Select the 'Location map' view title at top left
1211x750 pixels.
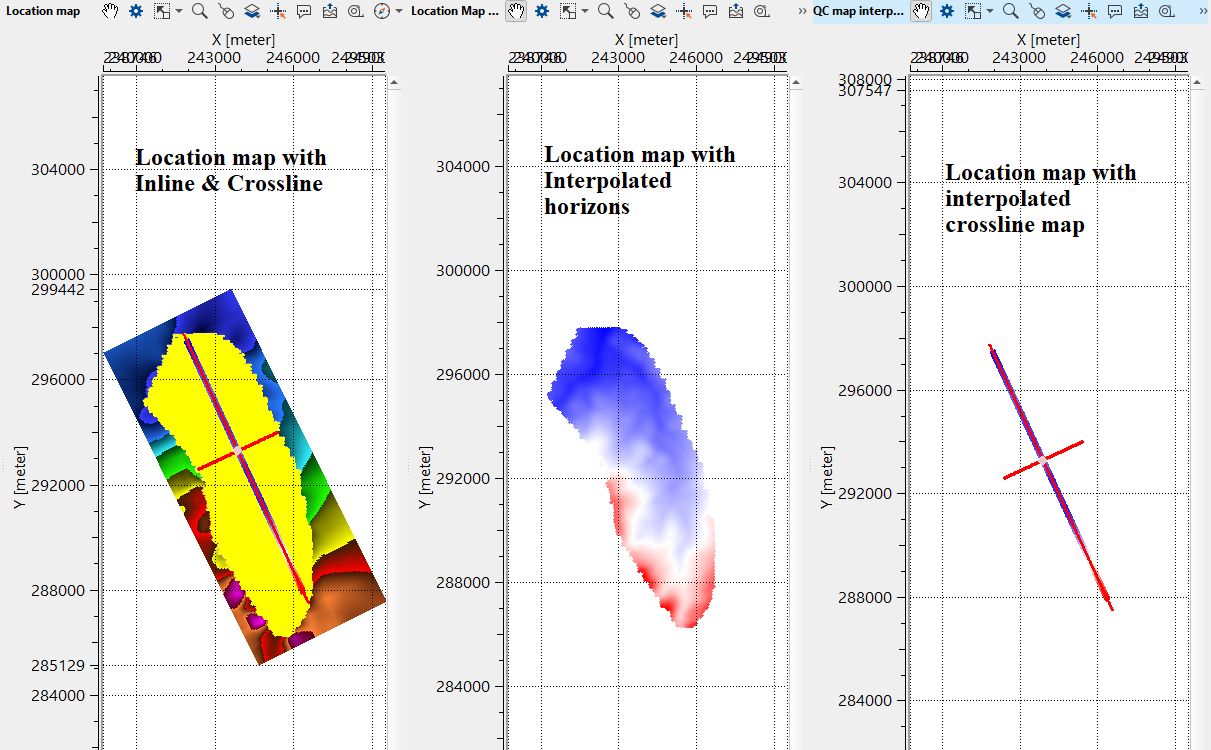pyautogui.click(x=43, y=11)
